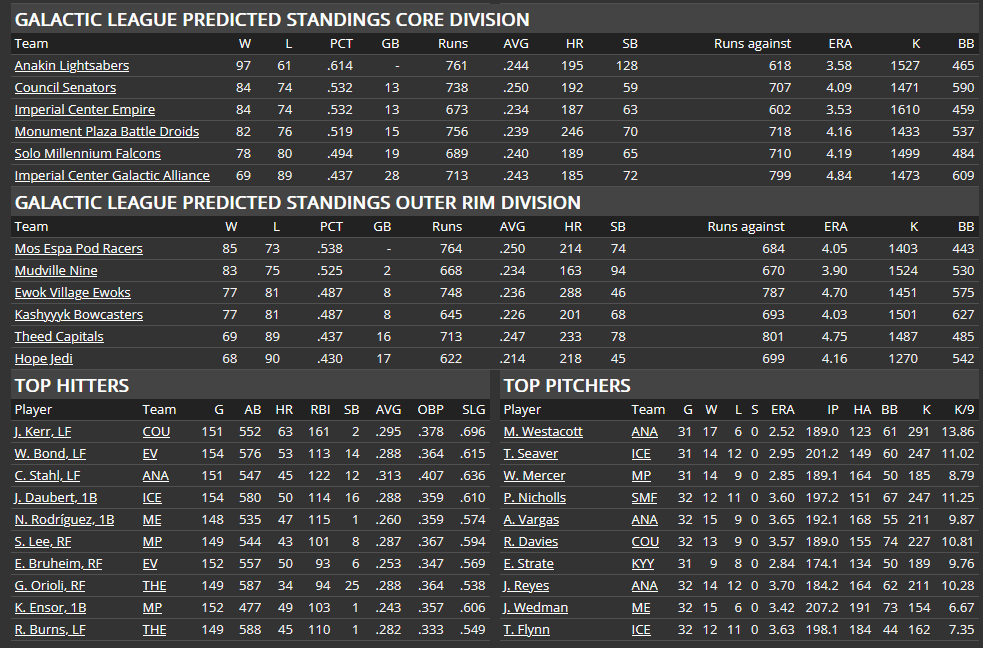The image size is (983, 648).
Task: Open the Monument Plaza Battle Droids link
Action: (106, 132)
